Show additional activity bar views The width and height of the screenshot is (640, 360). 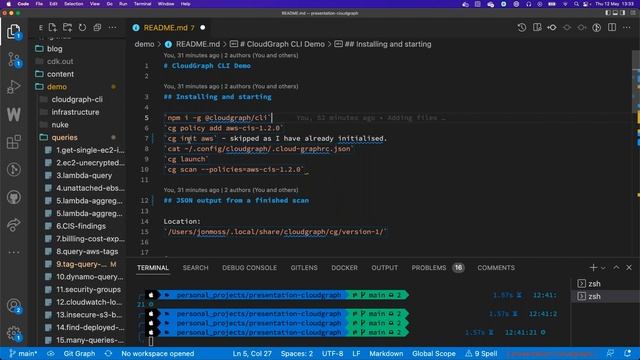click(x=13, y=252)
